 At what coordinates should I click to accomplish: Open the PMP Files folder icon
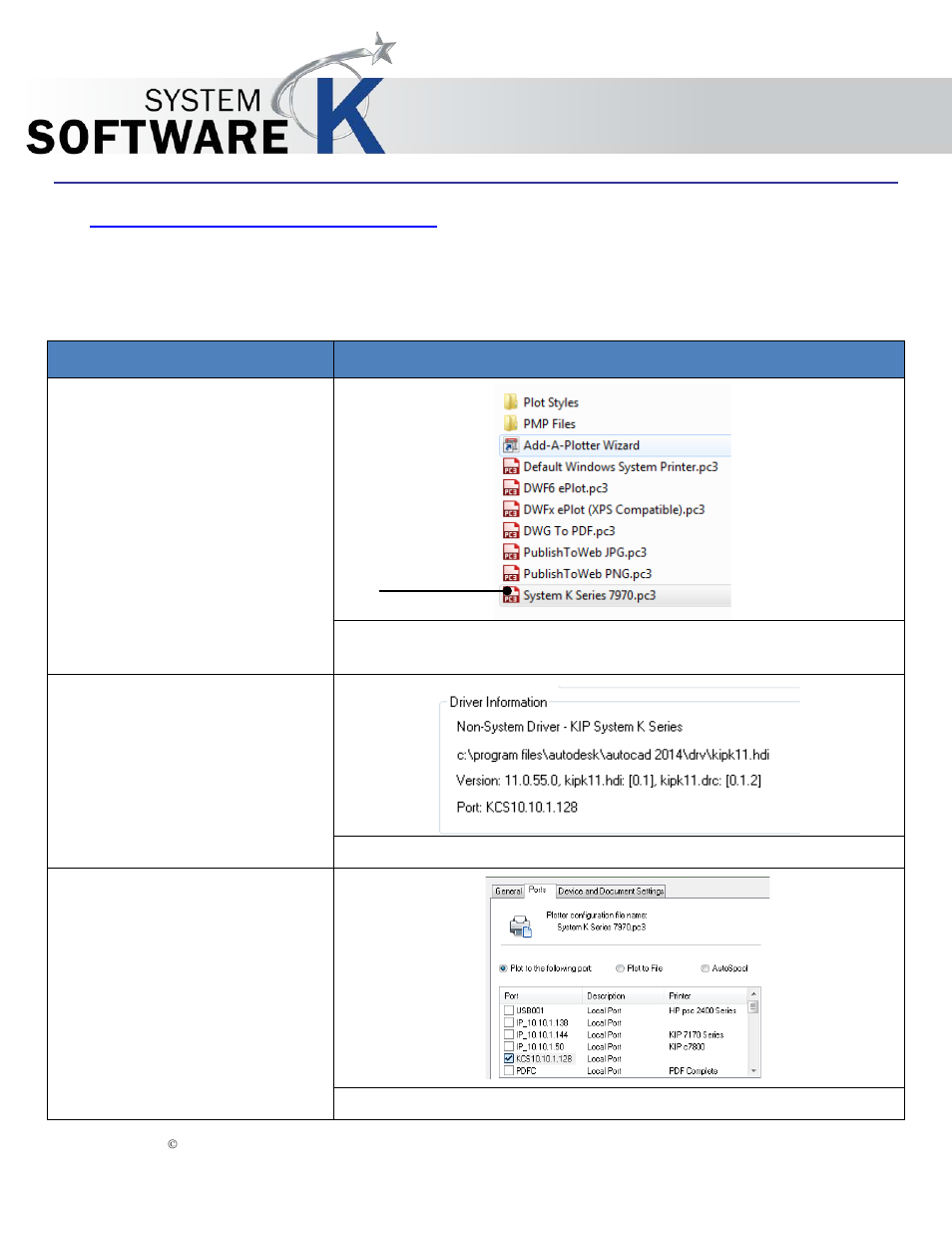[x=511, y=423]
